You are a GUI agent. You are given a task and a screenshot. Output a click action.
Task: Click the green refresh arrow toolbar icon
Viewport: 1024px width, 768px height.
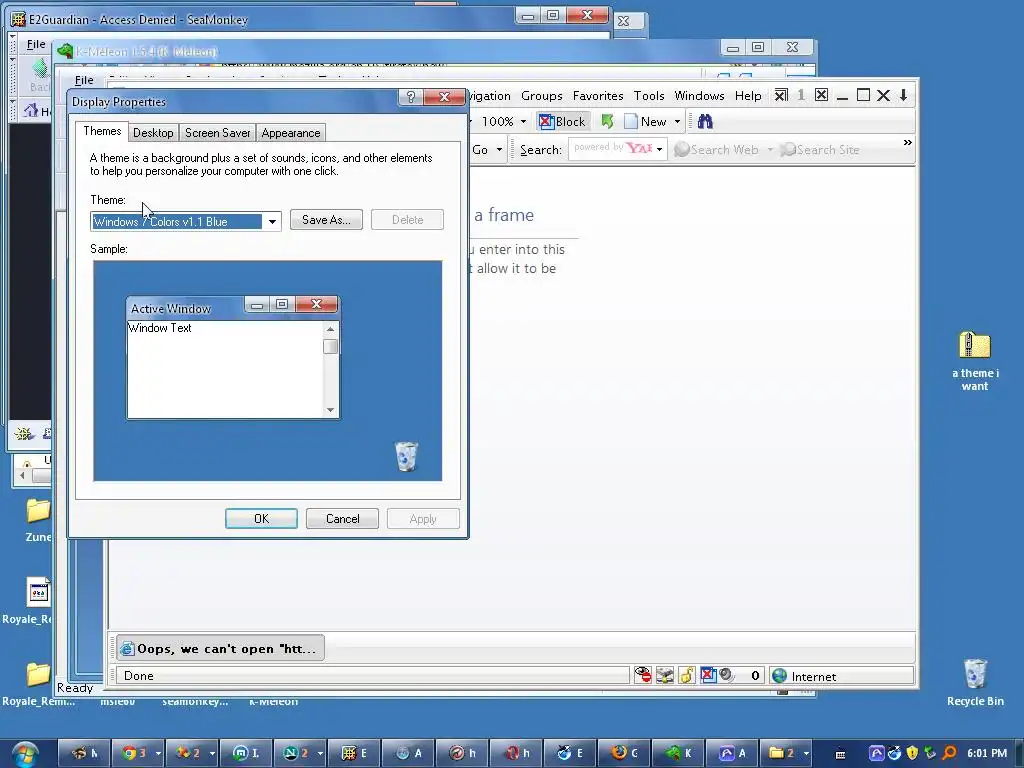pyautogui.click(x=607, y=121)
